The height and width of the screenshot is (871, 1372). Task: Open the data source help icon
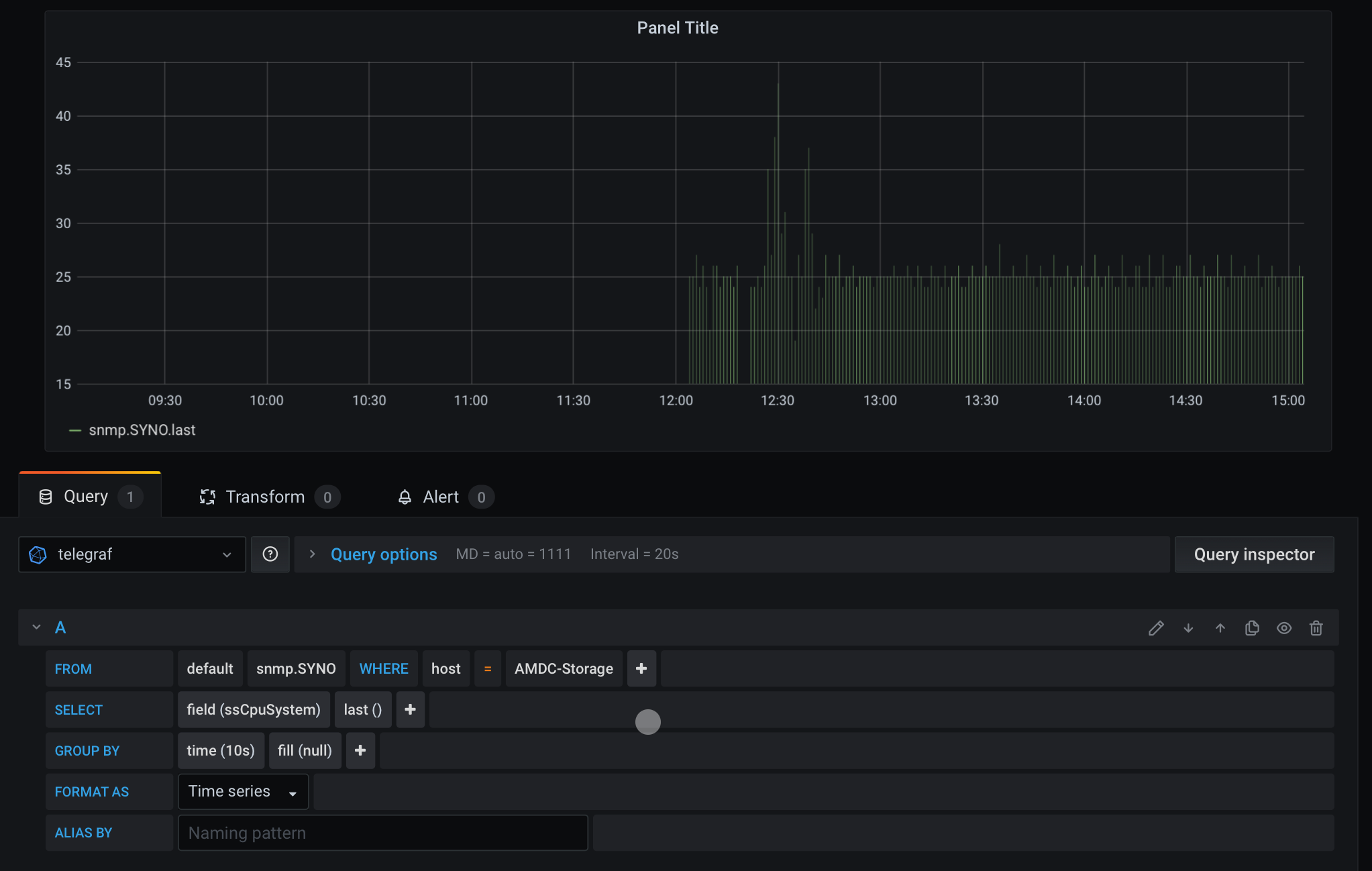[x=270, y=554]
